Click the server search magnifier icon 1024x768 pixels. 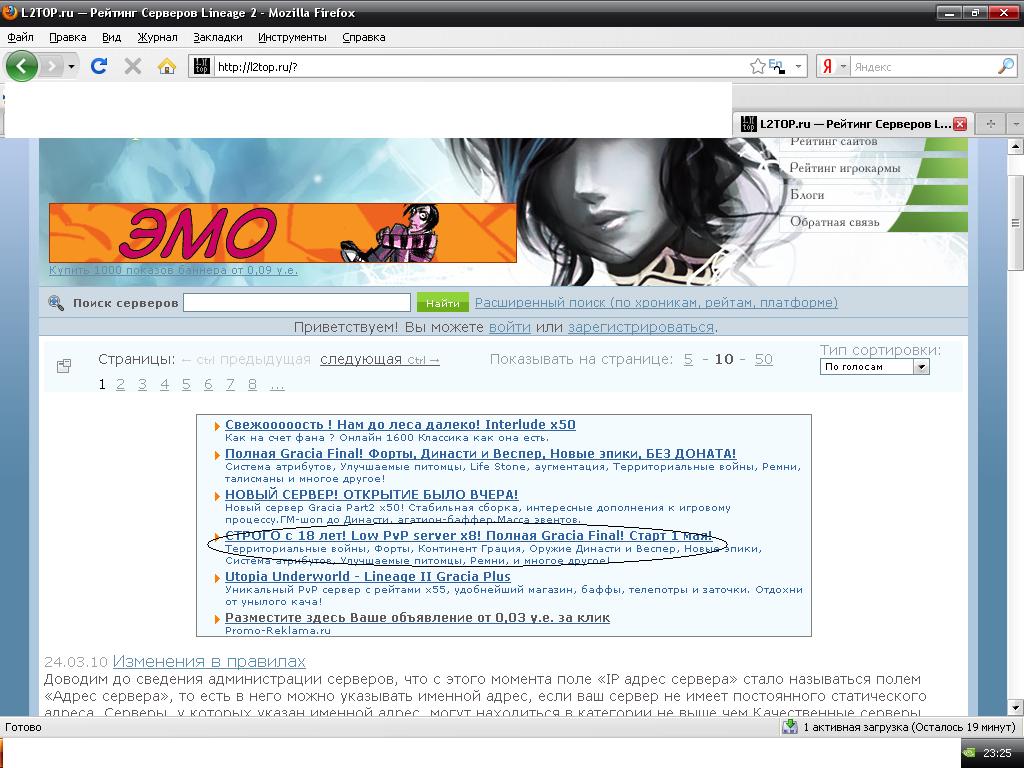pos(56,302)
